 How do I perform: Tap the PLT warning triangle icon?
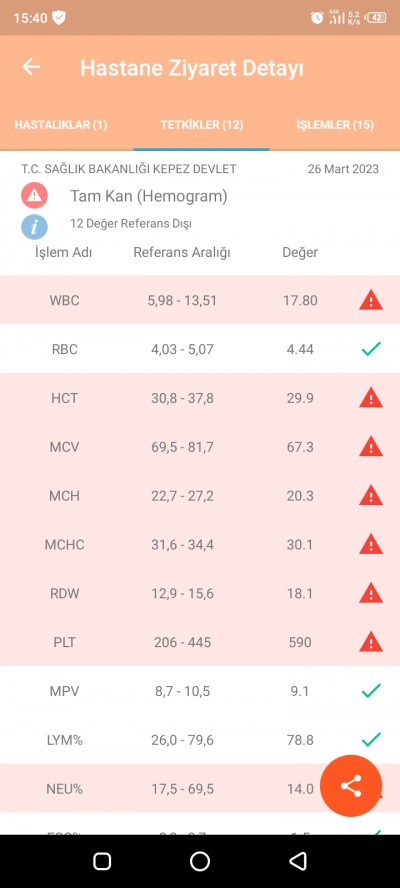(371, 642)
